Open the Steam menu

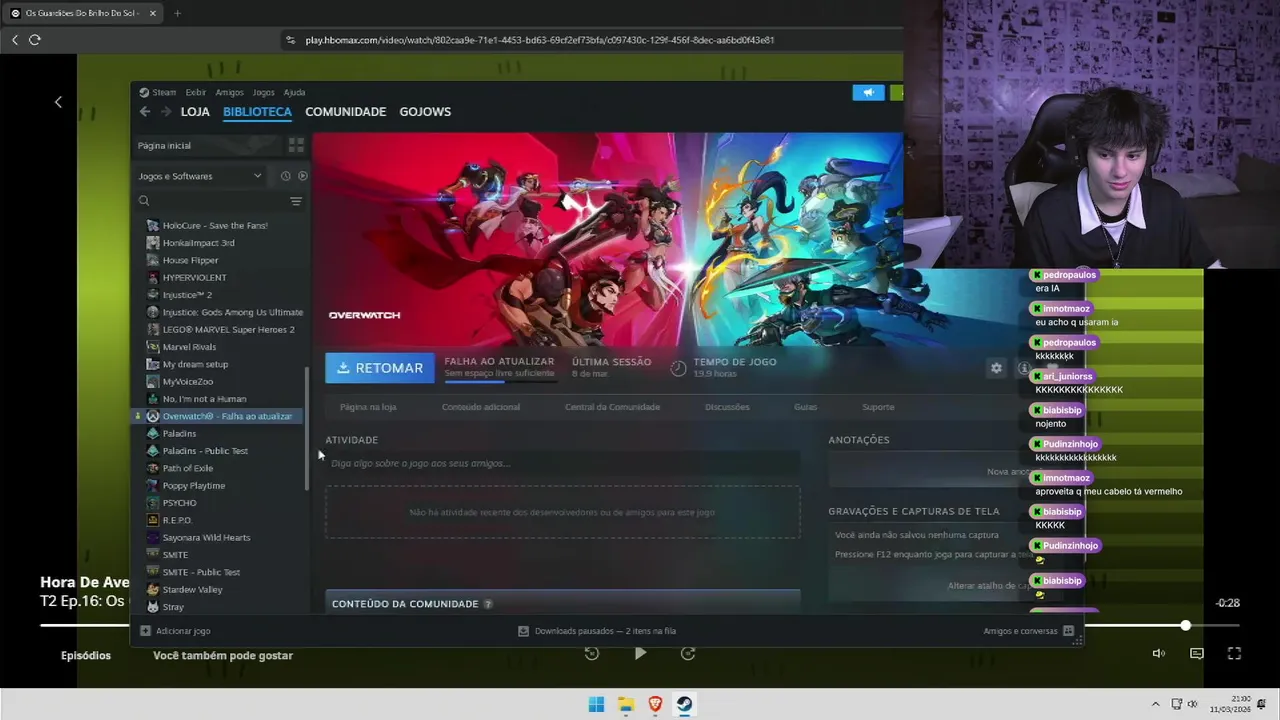coord(164,92)
